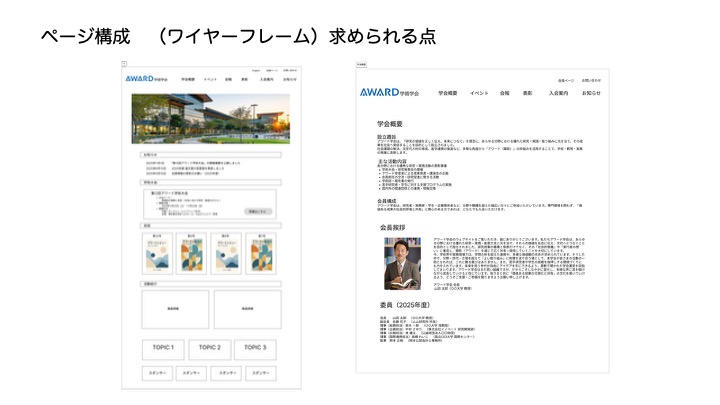Click the second スポンサー box from the left
This screenshot has height=405, width=720.
[x=191, y=373]
